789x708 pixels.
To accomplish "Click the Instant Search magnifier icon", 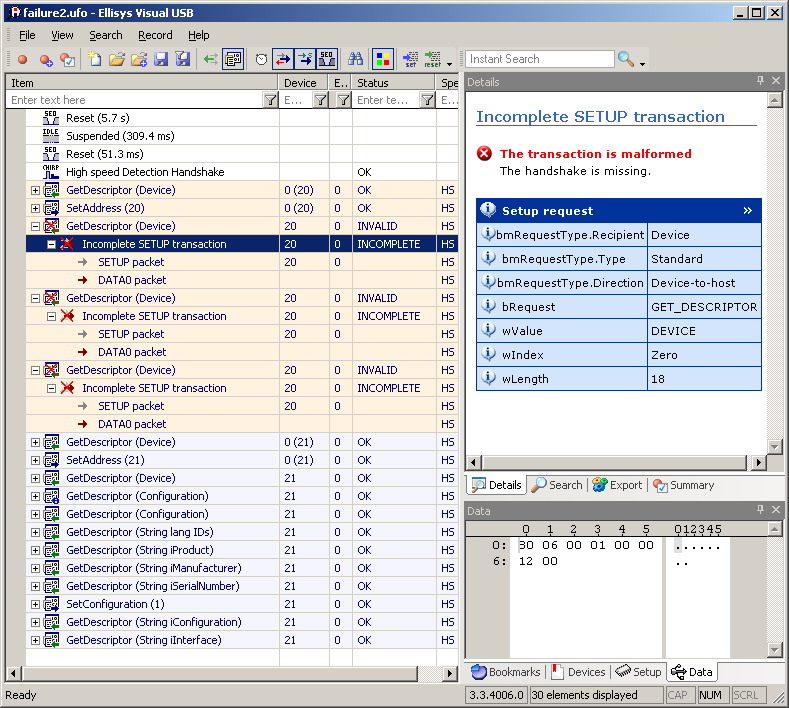I will [x=625, y=59].
